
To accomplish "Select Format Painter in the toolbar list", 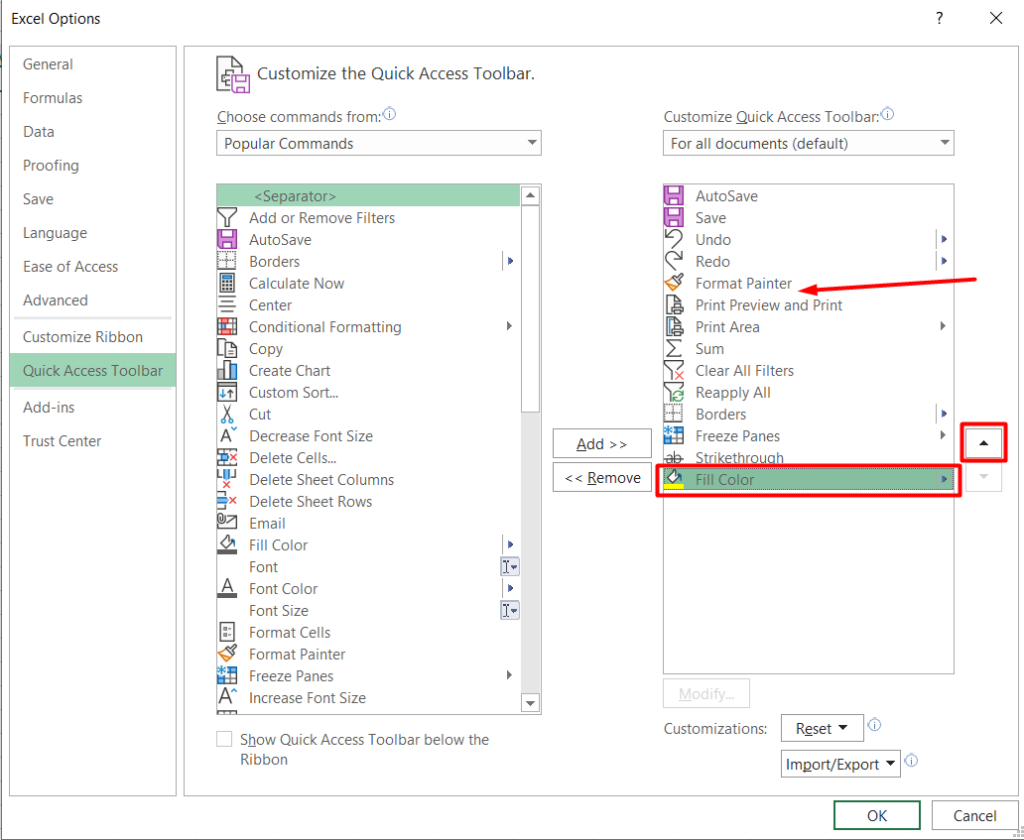I will (808, 283).
